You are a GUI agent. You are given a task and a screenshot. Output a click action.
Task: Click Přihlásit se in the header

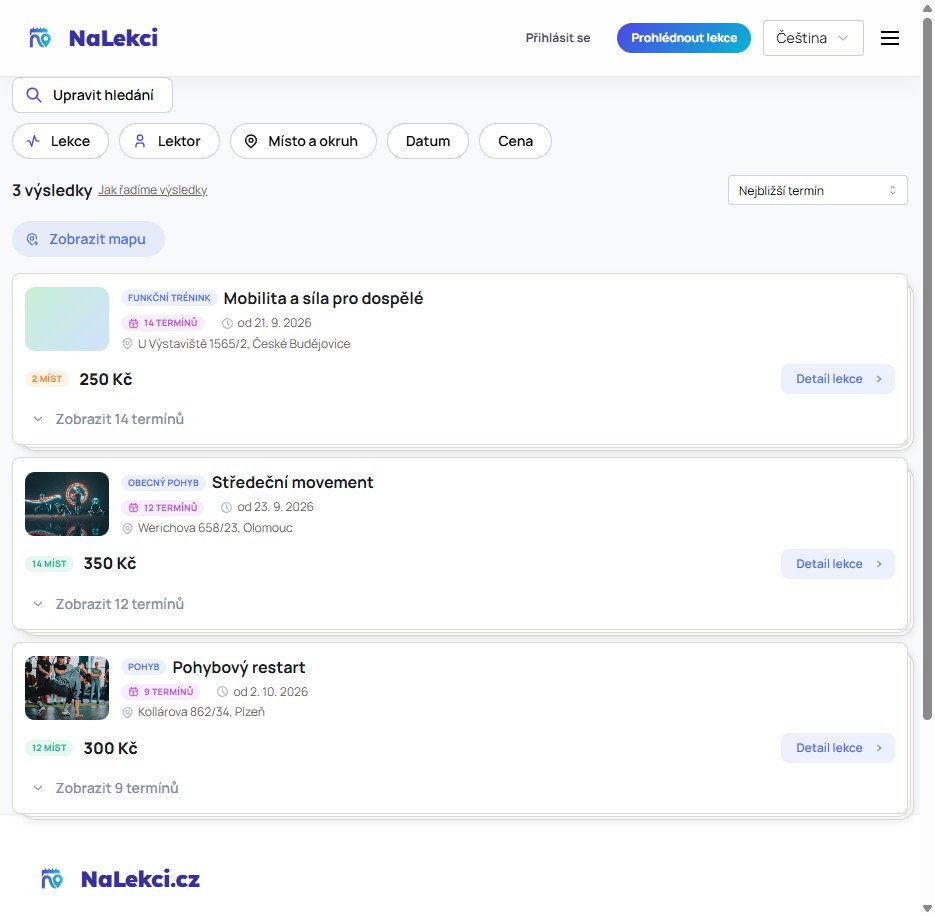point(558,38)
